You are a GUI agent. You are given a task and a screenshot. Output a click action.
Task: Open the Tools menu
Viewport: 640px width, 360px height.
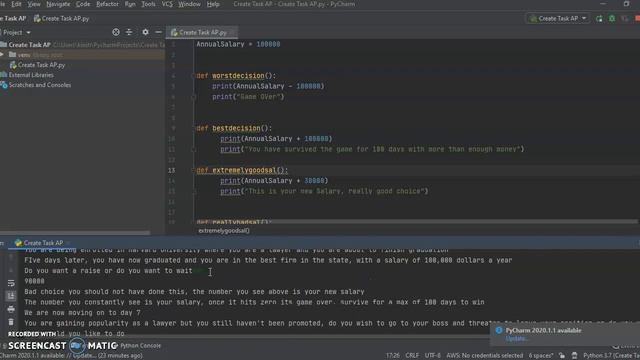pyautogui.click(x=148, y=4)
